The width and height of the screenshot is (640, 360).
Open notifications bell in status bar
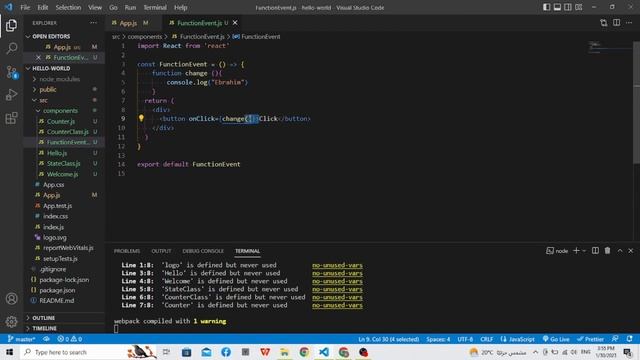(630, 339)
